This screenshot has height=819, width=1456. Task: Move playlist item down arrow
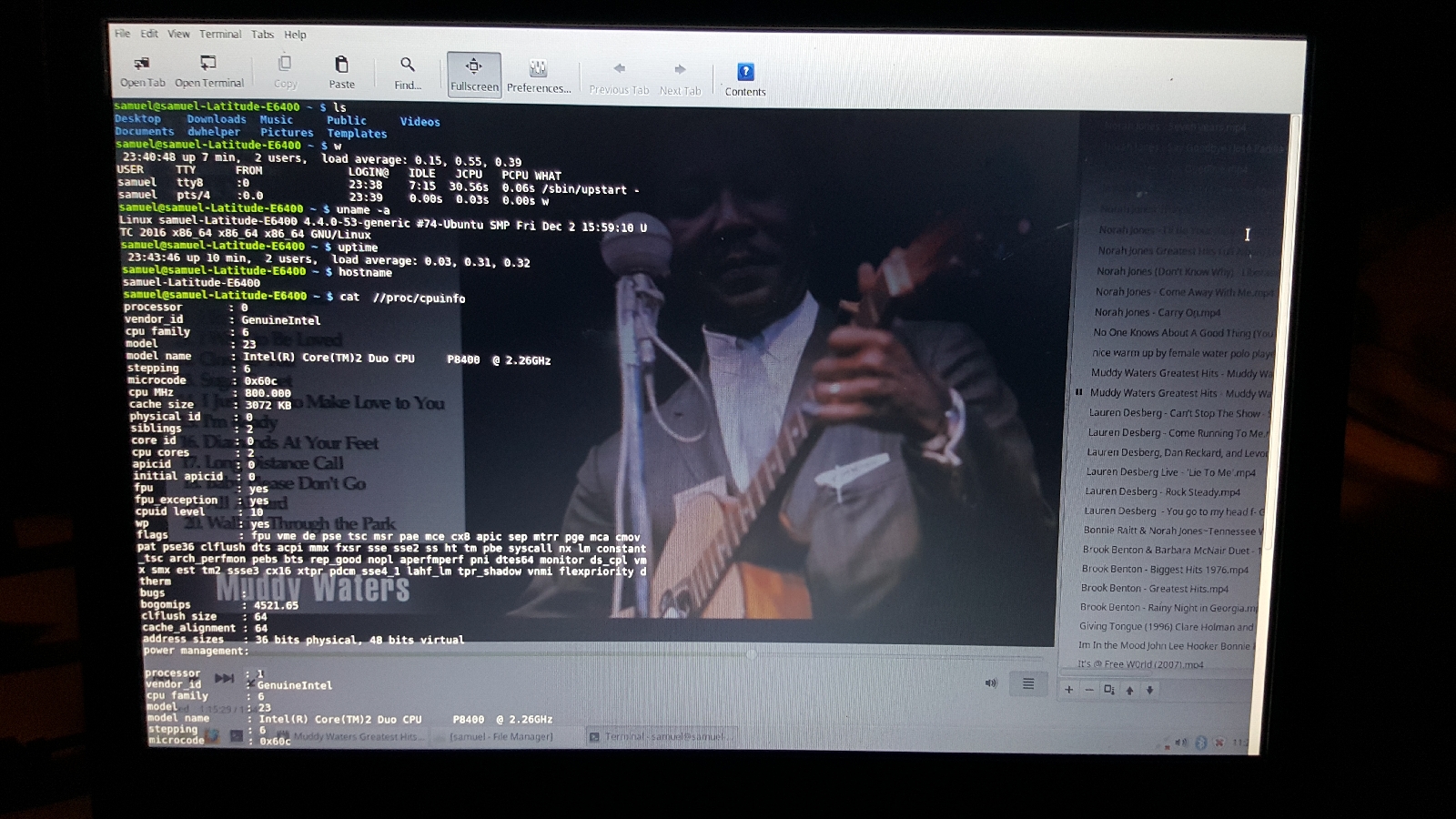(1149, 690)
